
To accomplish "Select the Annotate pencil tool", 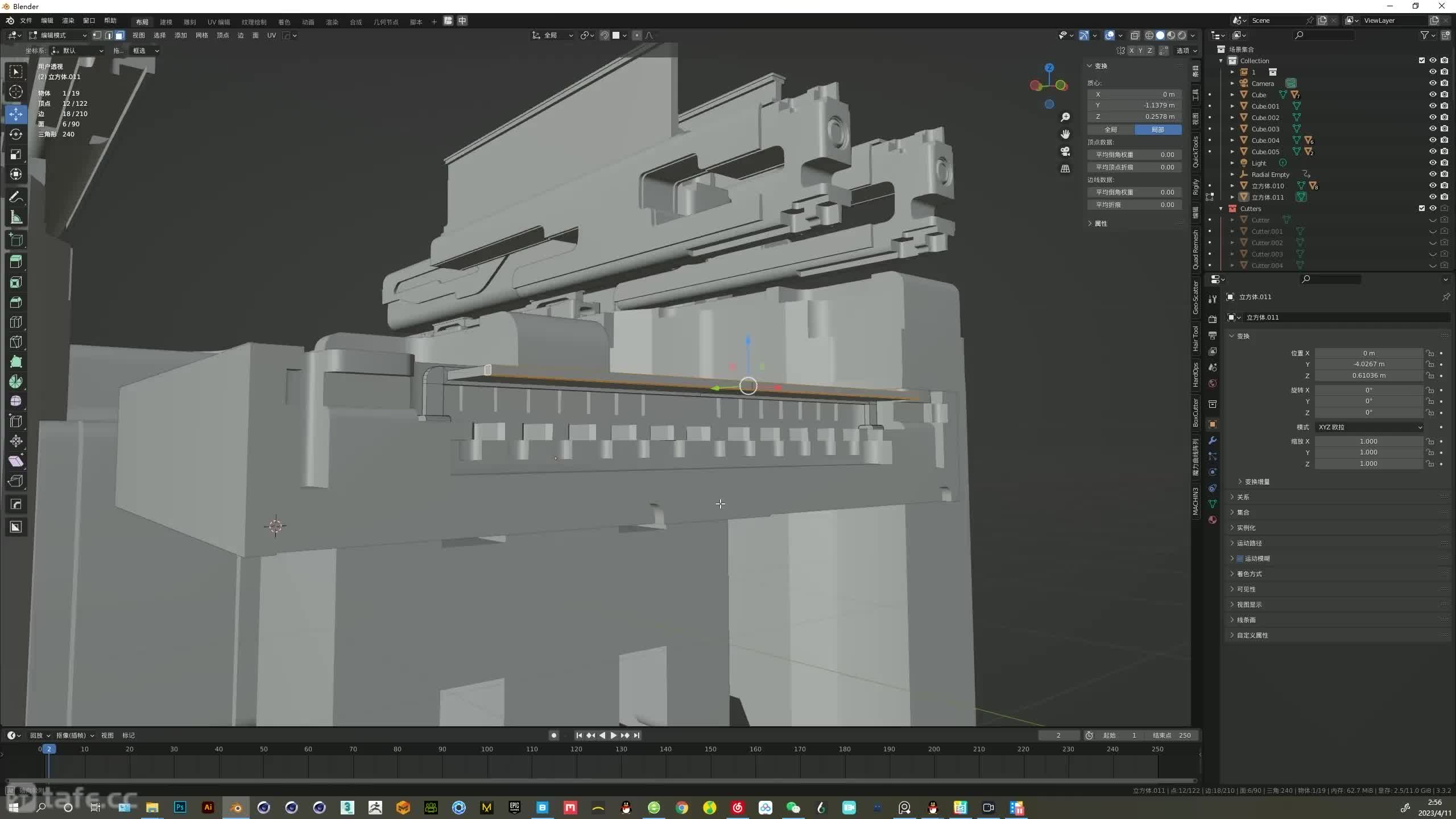I will (16, 197).
